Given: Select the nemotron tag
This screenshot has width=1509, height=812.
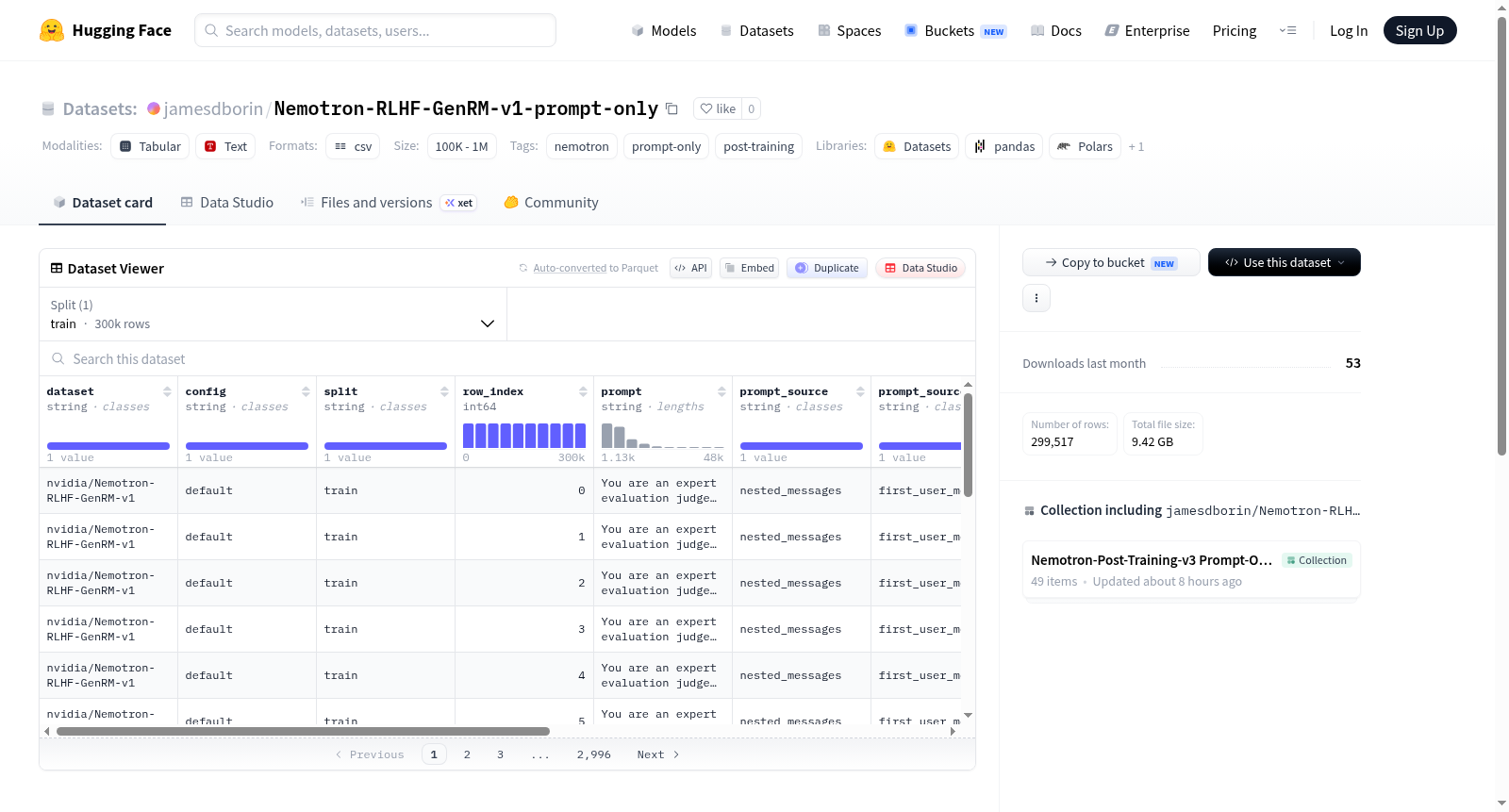Looking at the screenshot, I should pyautogui.click(x=582, y=146).
